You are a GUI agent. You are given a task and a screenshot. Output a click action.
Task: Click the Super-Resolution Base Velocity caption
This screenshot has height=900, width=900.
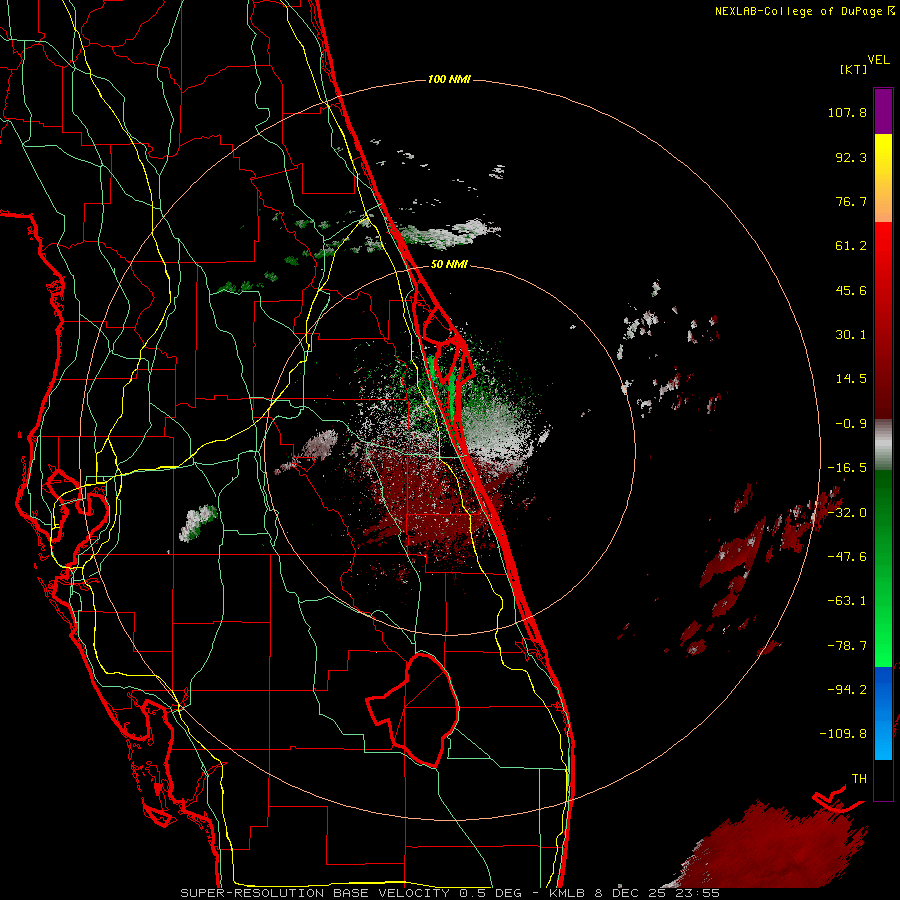[x=450, y=893]
